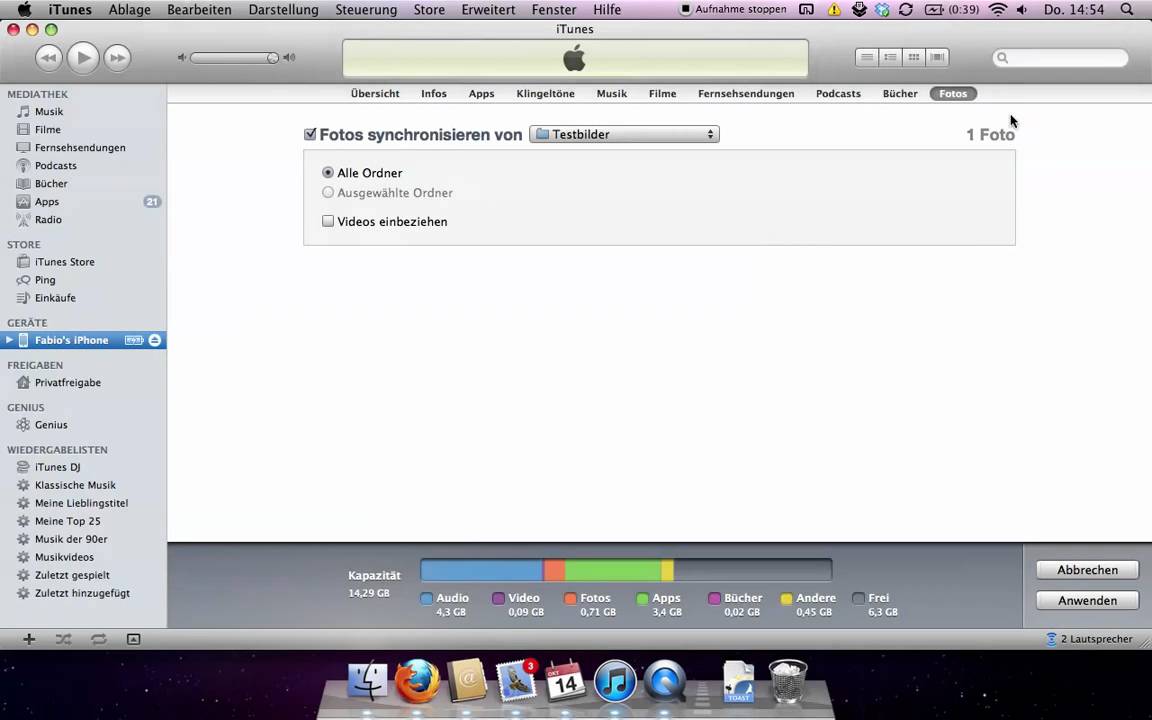Switch to the Klingeltöne tab
This screenshot has width=1152, height=720.
coord(545,93)
